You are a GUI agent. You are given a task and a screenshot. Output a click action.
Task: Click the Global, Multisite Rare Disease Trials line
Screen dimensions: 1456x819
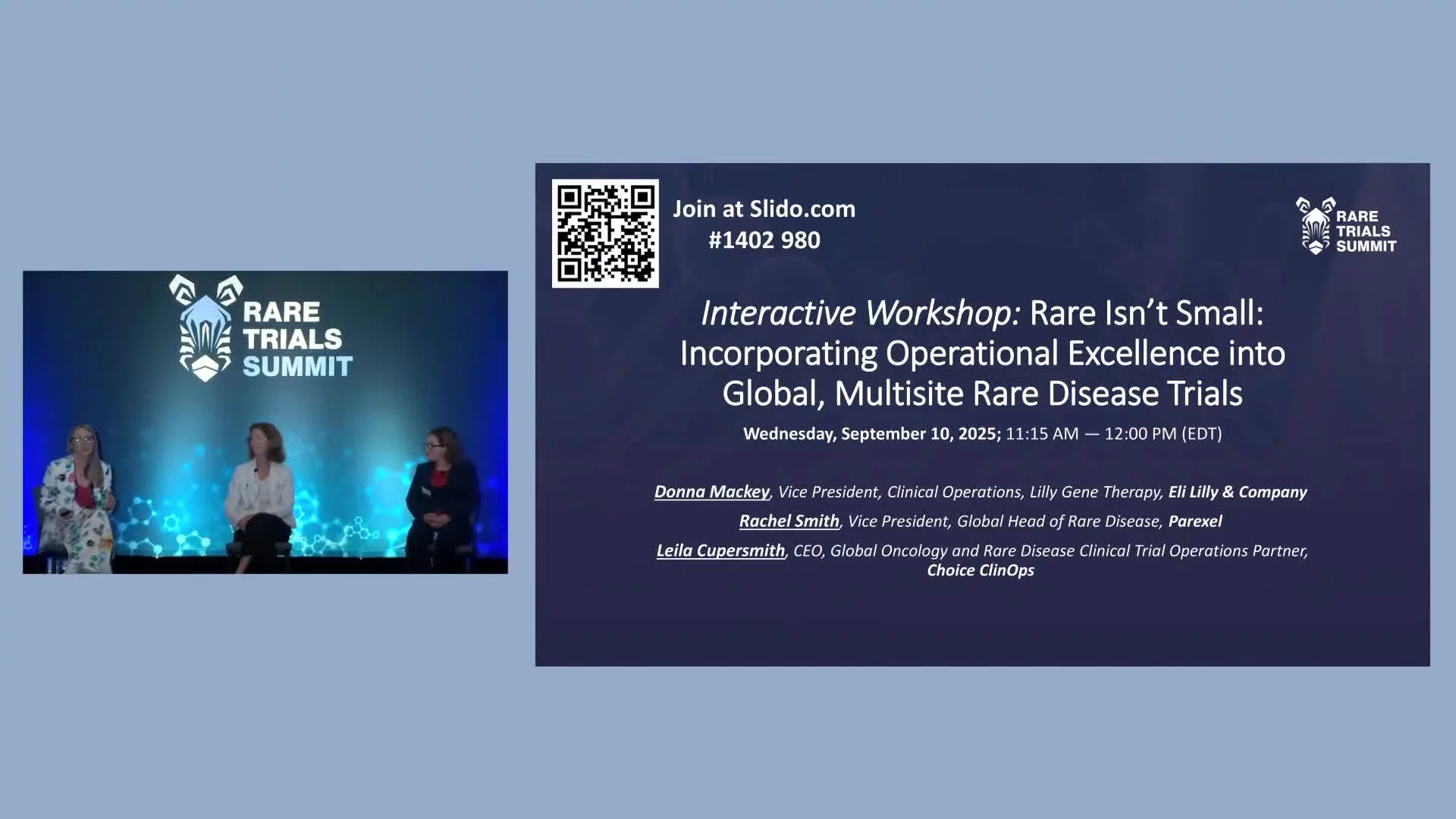coord(982,394)
